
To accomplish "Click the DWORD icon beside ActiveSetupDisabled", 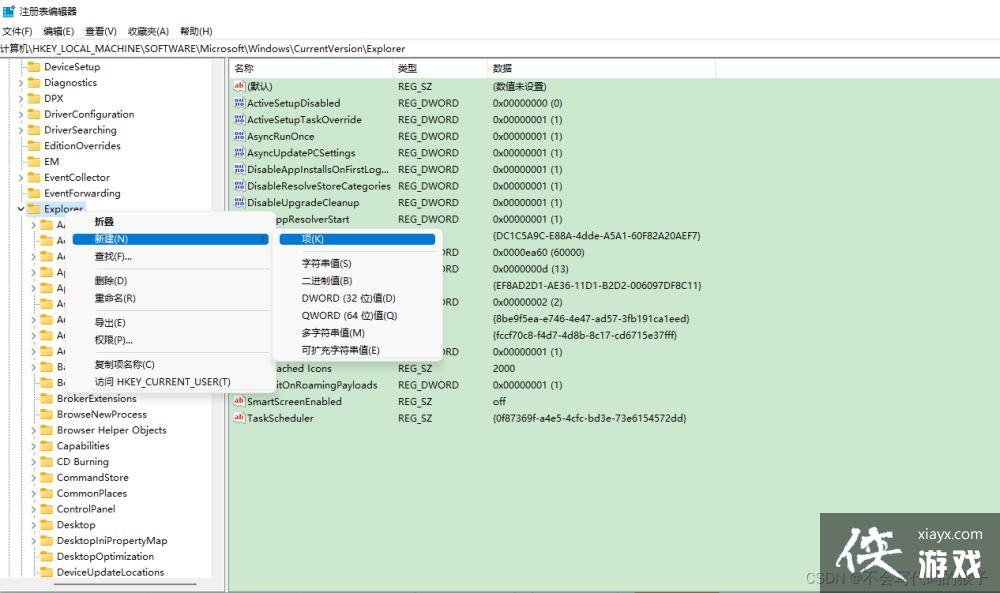I will 239,103.
